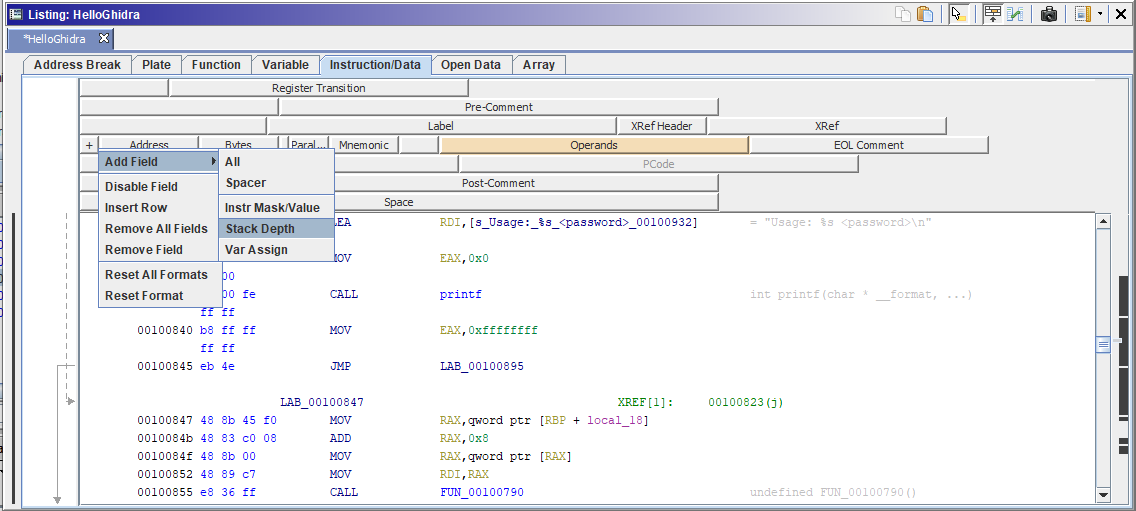Select Stack Depth submenu item
This screenshot has height=511, width=1136.
[276, 228]
